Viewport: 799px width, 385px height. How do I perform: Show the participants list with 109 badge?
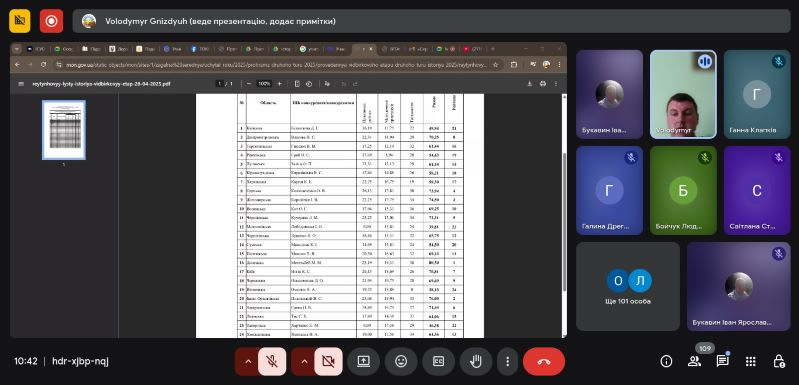click(694, 362)
